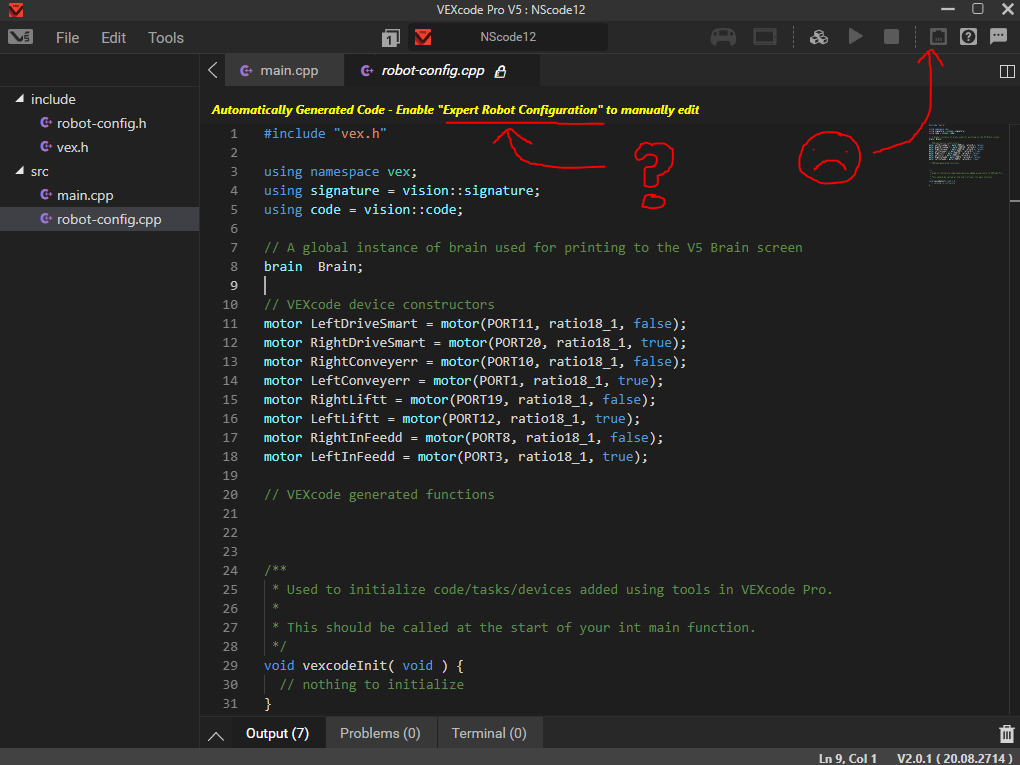Click the lock icon on robot-config.cpp tab
The image size is (1020, 765).
pos(500,72)
